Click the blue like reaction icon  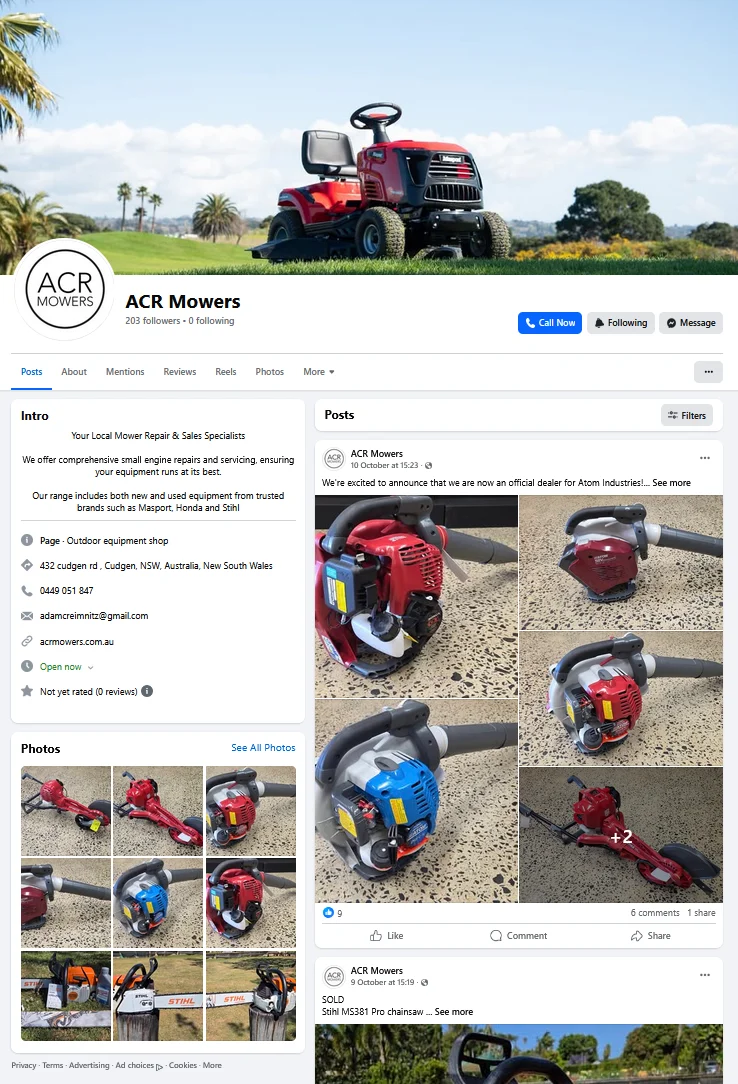[328, 913]
